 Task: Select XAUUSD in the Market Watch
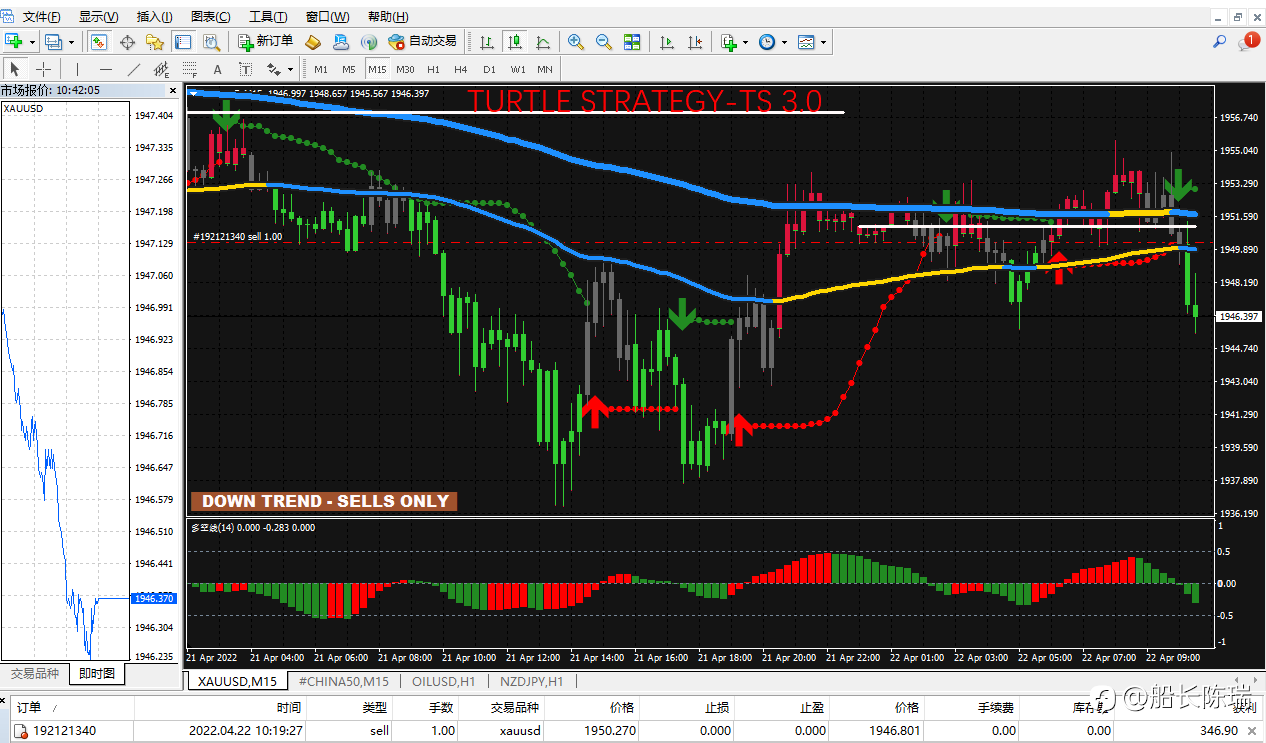[x=21, y=108]
